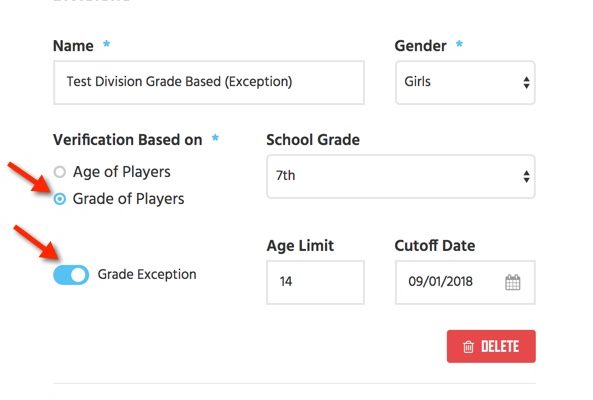Click into the division Name text field
Screen dimensions: 593x400
click(209, 82)
